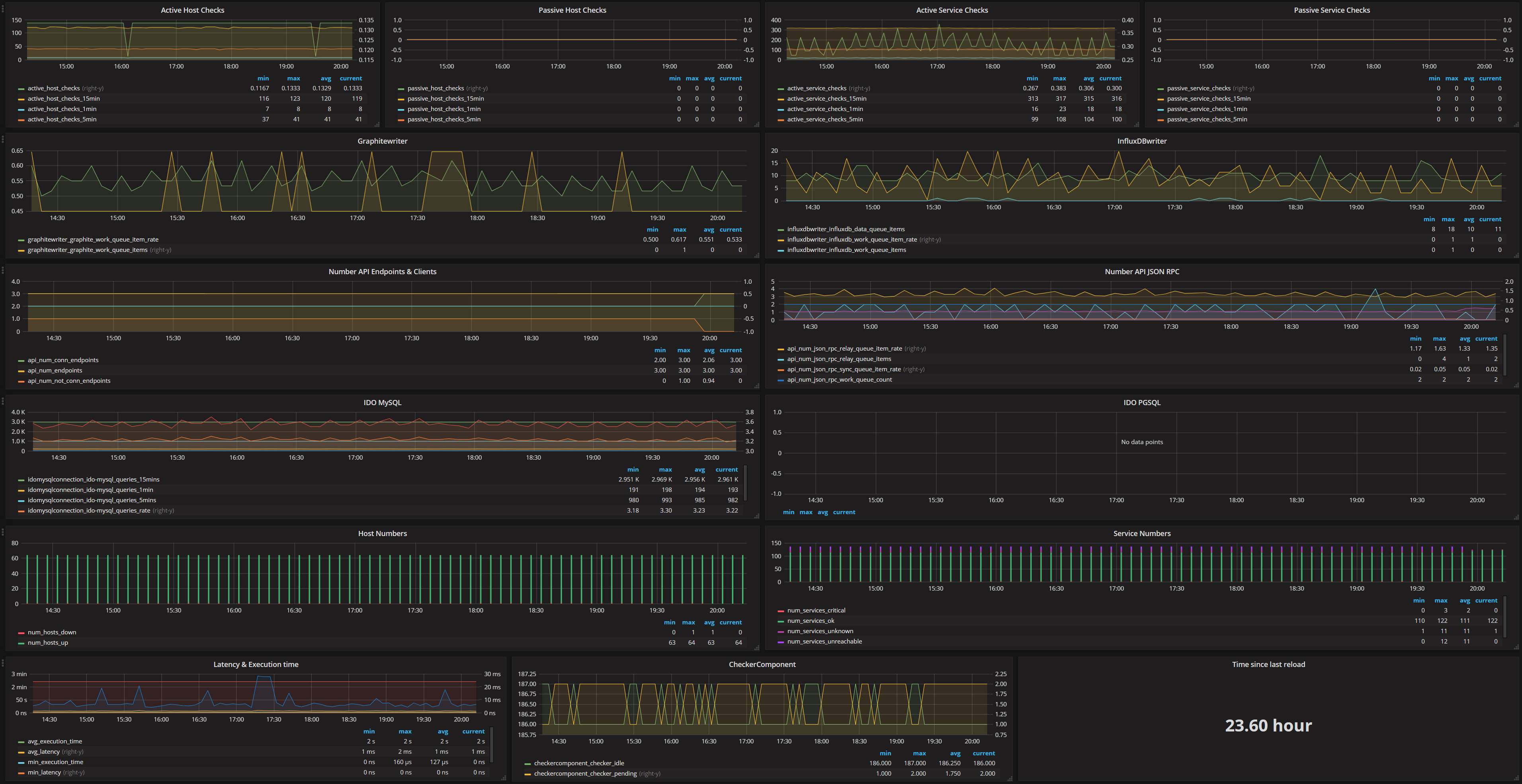The image size is (1522, 784).
Task: Click resize handle of InfluxDBwriter panel
Action: (x=1516, y=255)
